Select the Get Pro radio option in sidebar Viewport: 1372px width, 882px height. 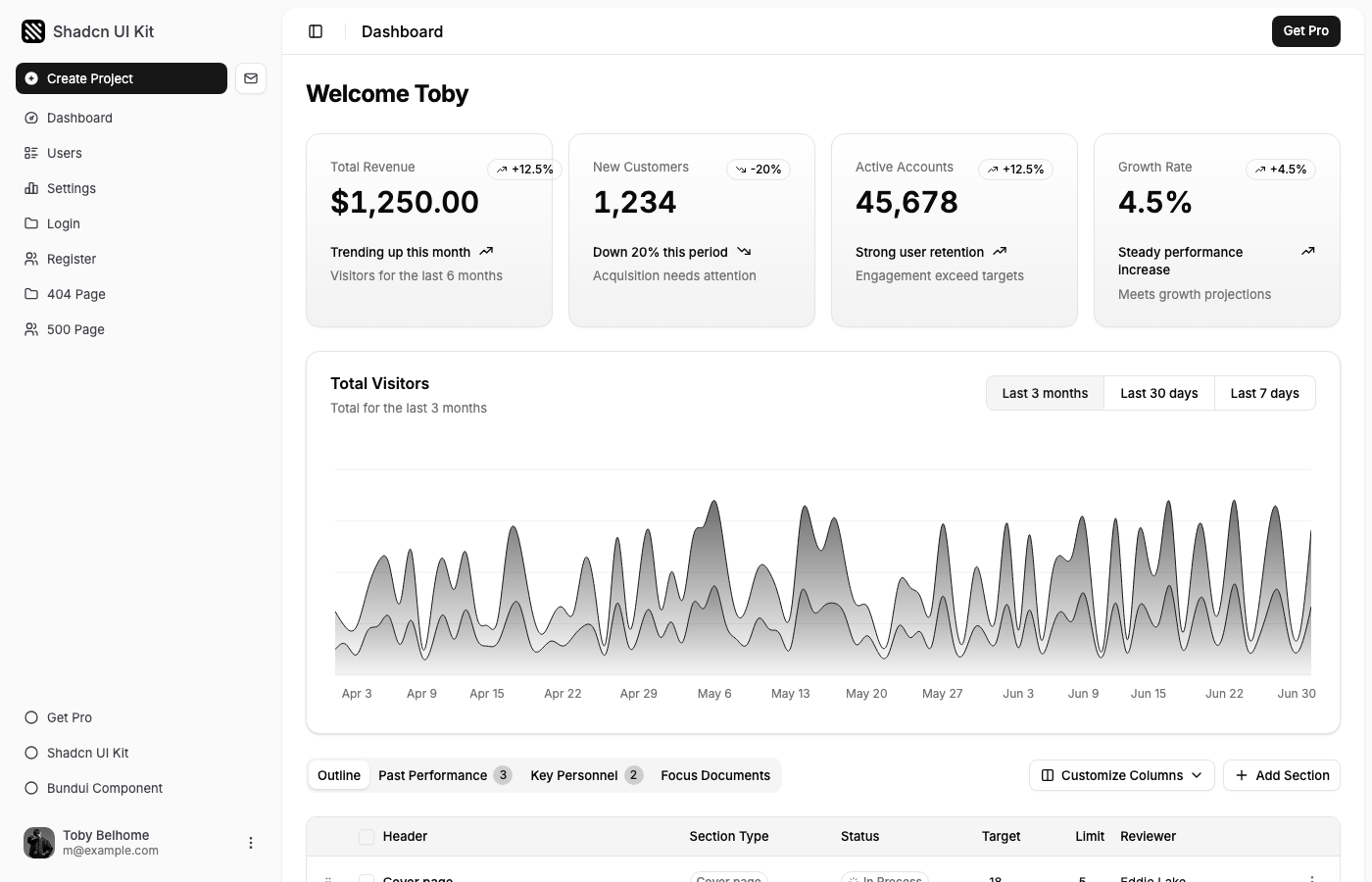click(30, 717)
